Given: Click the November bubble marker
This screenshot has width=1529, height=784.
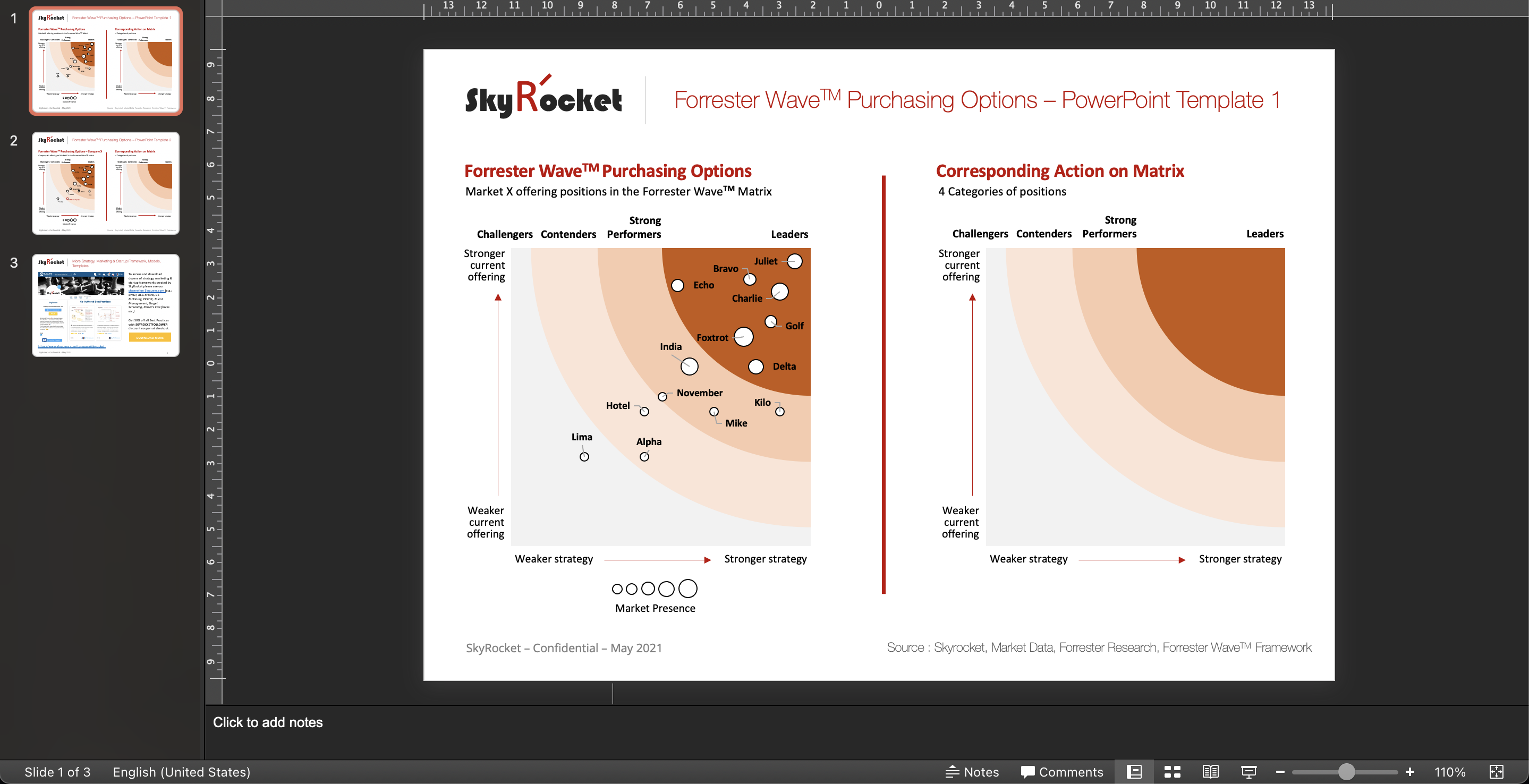Looking at the screenshot, I should point(662,396).
